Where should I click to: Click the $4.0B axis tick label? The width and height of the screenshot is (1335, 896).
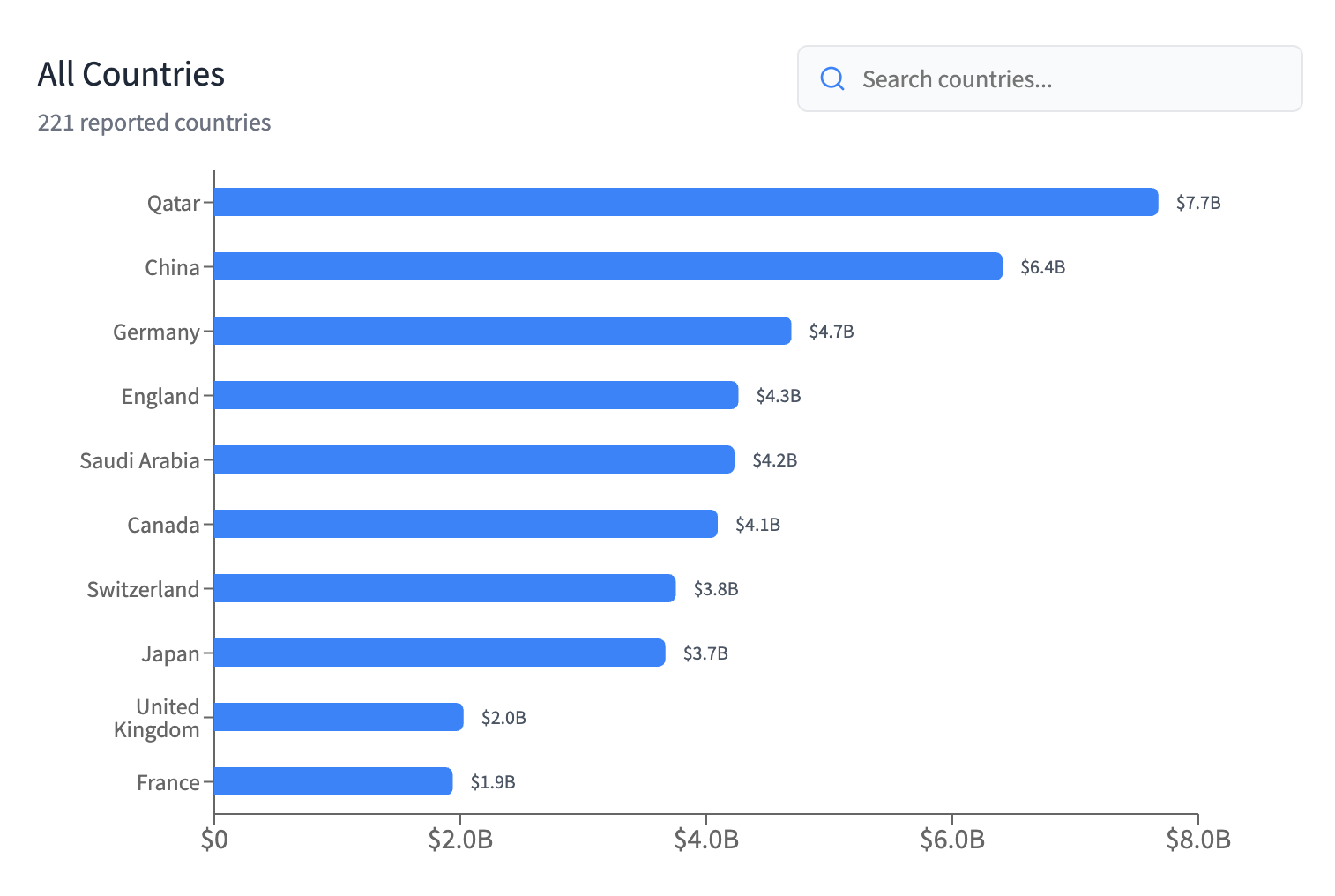[706, 840]
